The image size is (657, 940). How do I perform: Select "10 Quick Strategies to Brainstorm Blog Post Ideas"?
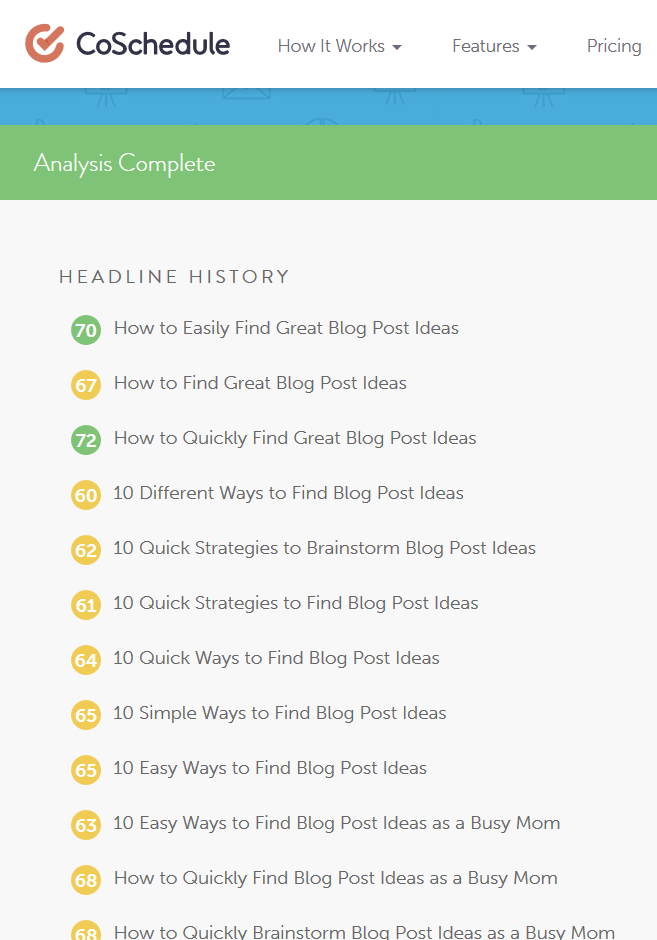[324, 548]
